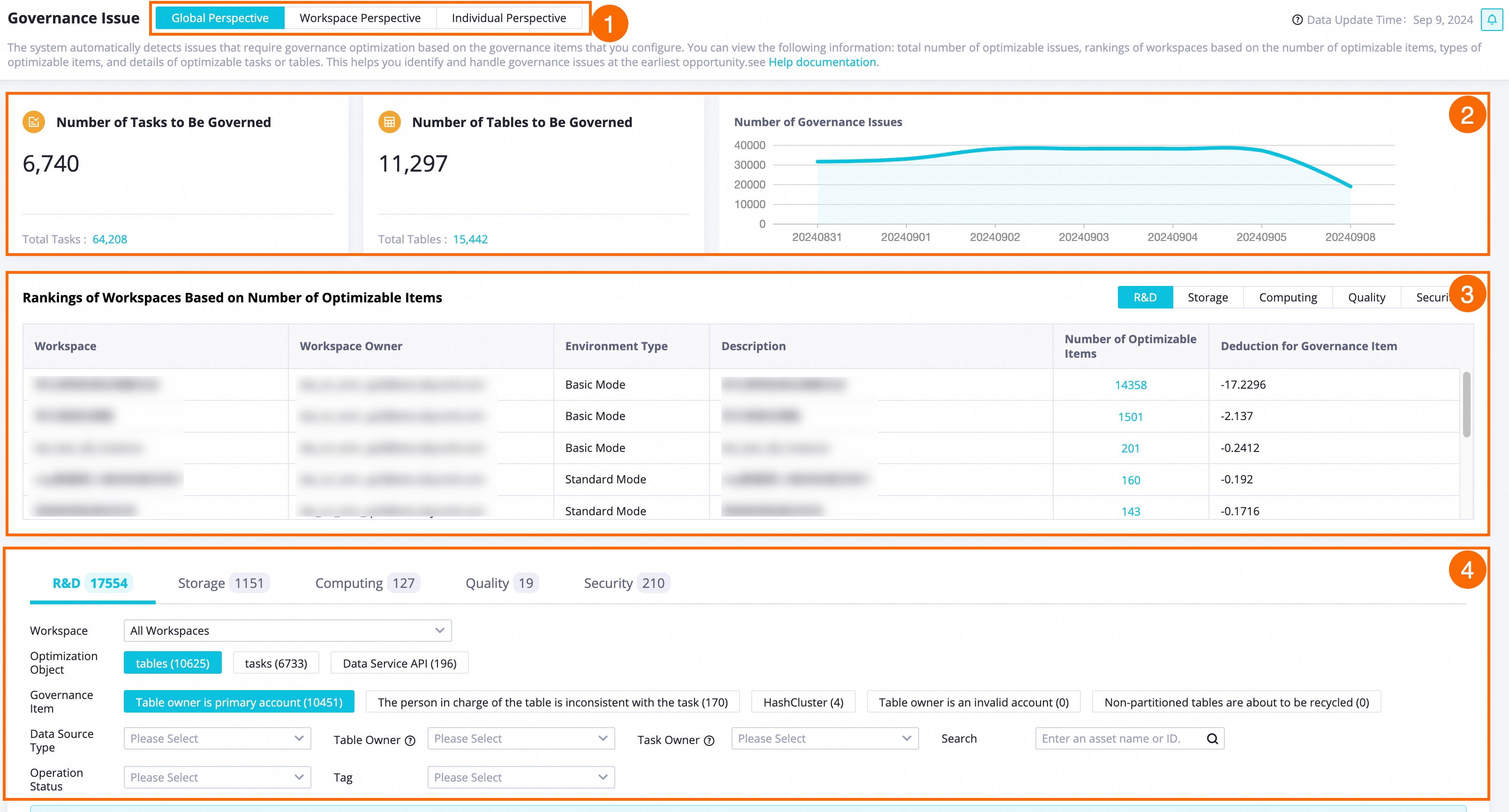Image resolution: width=1509 pixels, height=812 pixels.
Task: Click the Data Update Time help icon
Action: pos(1297,20)
